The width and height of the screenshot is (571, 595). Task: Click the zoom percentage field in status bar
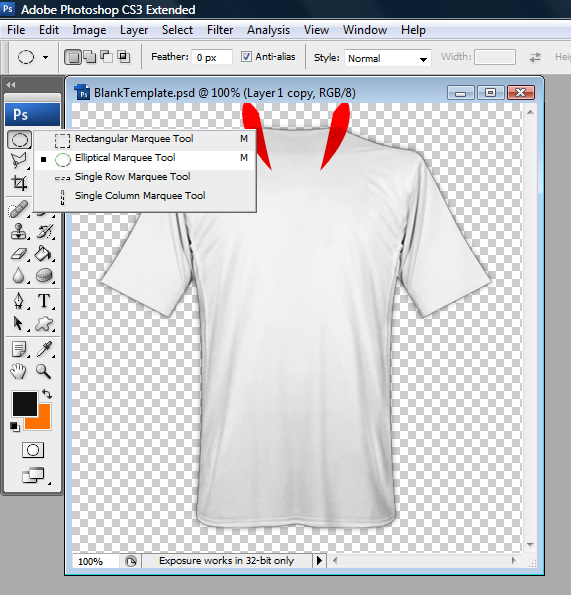tap(96, 561)
